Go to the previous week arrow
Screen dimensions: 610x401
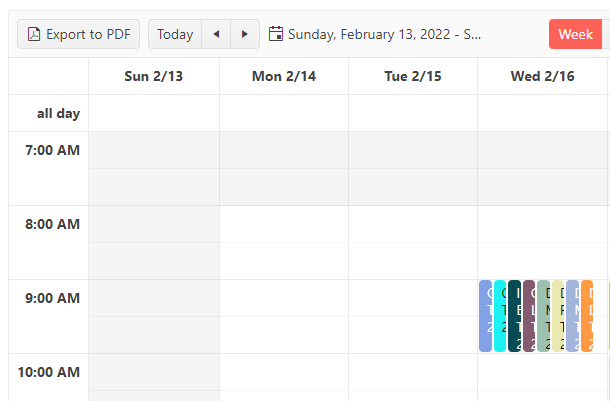(216, 34)
